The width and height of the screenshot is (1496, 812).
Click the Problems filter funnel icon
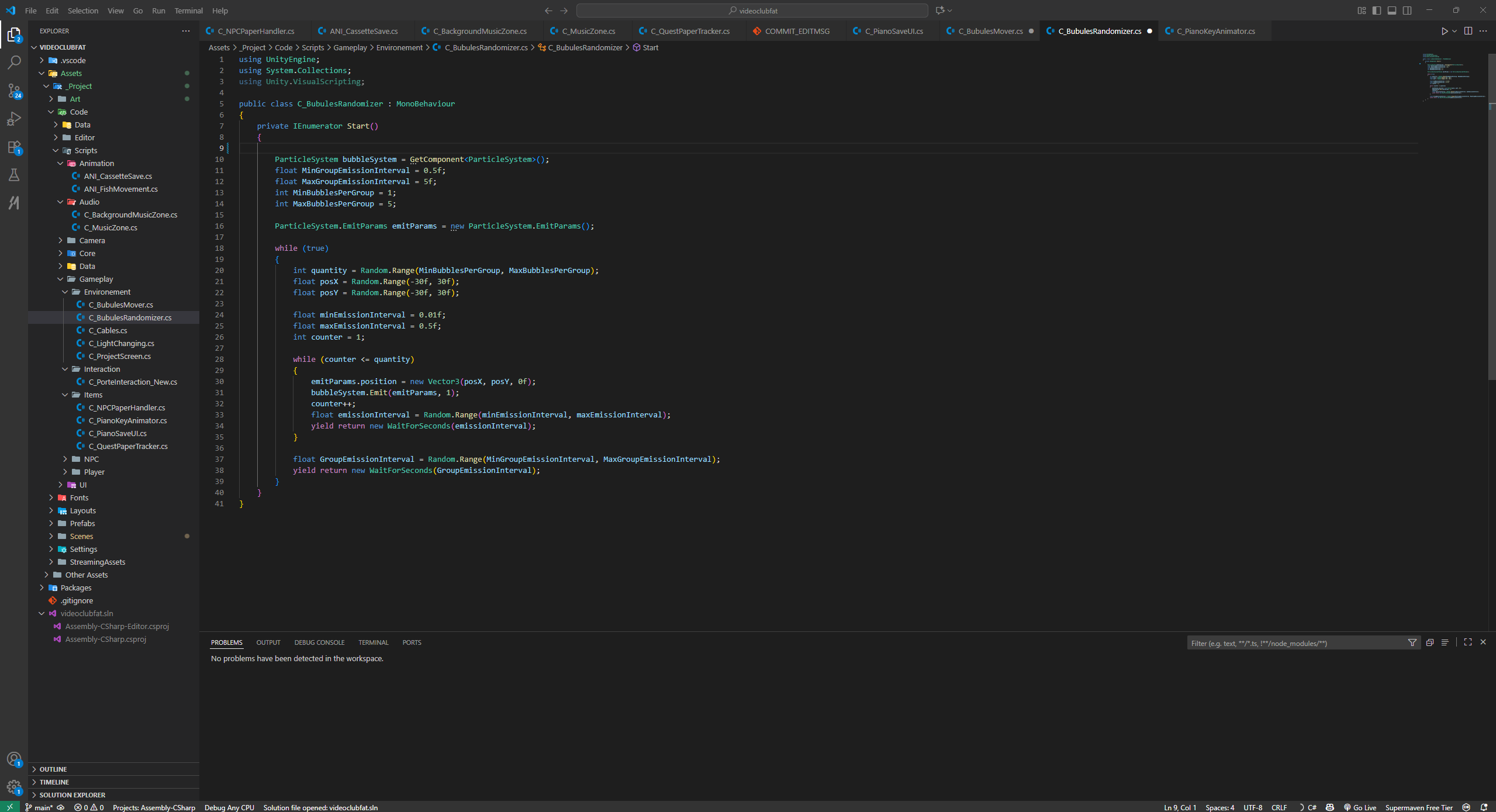point(1412,642)
